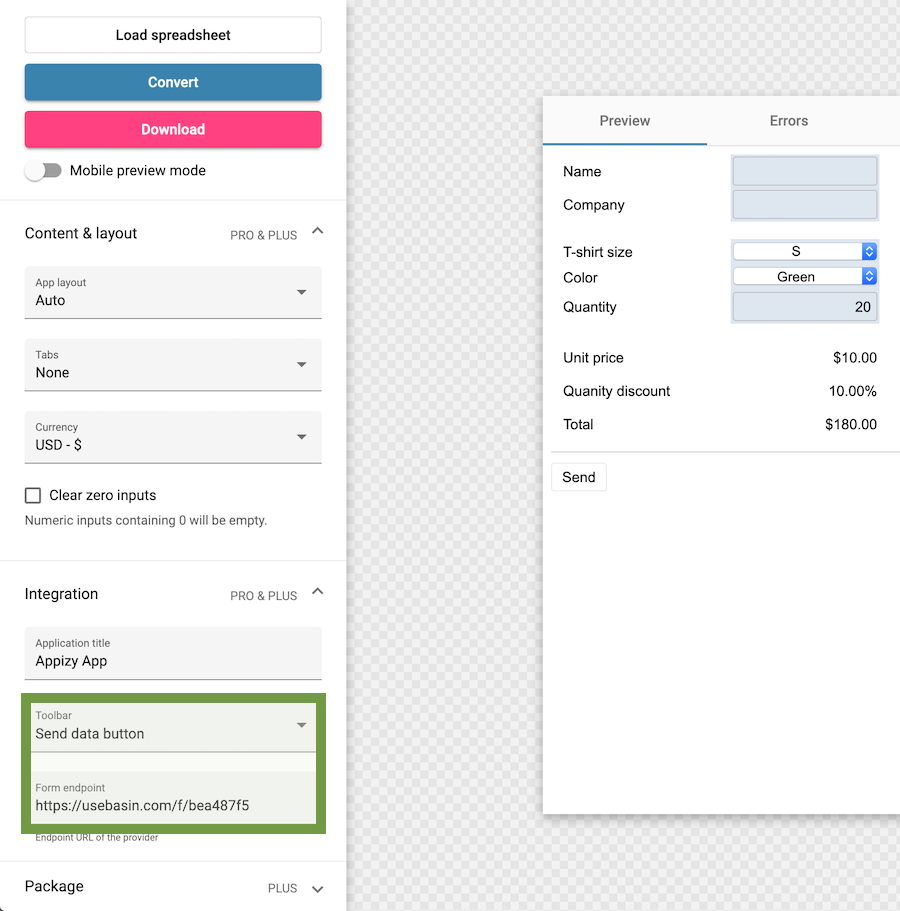The width and height of the screenshot is (900, 911).
Task: Click the Package section heading
Action: [x=54, y=886]
